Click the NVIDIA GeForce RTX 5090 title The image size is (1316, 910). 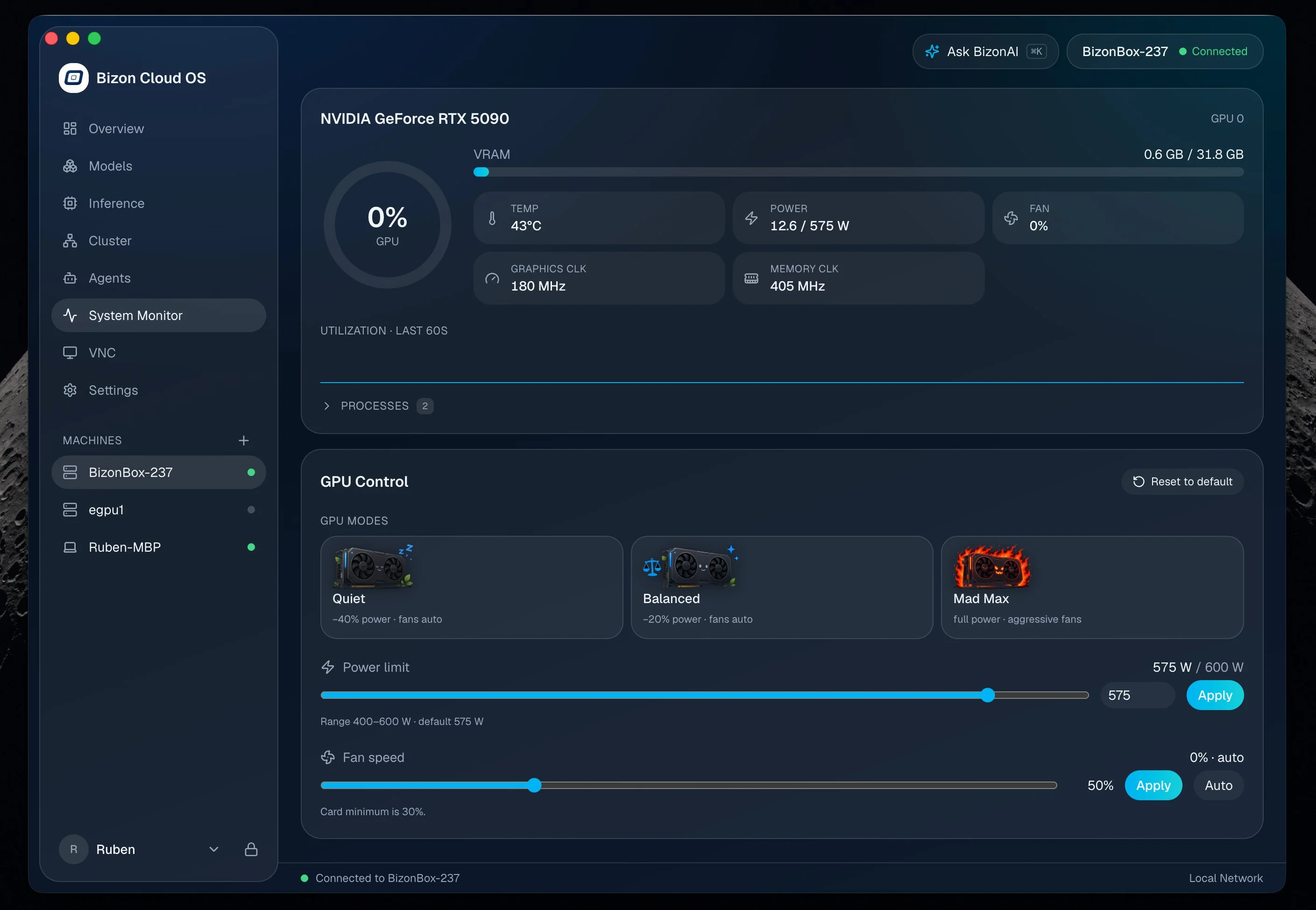(415, 119)
